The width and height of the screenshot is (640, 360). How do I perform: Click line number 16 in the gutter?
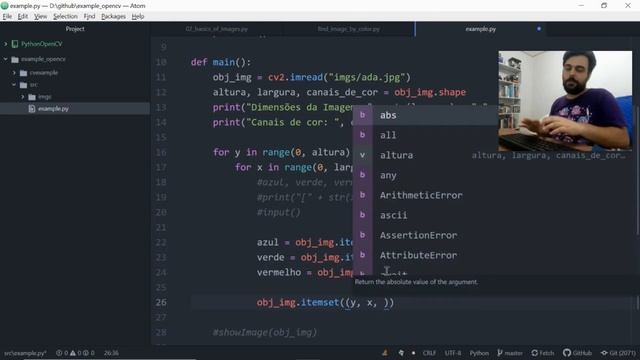pos(161,153)
